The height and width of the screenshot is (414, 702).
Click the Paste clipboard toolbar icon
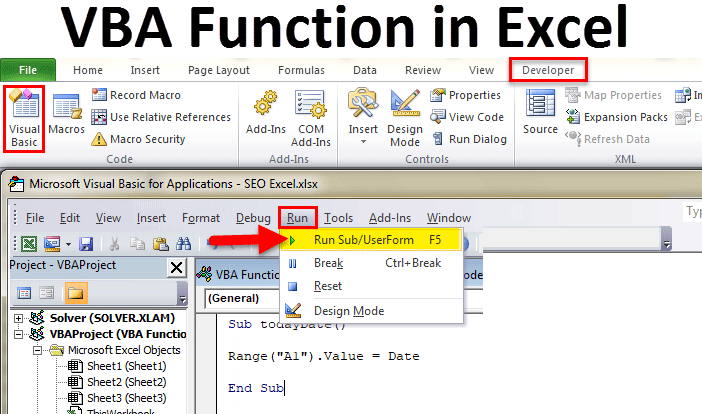(161, 244)
